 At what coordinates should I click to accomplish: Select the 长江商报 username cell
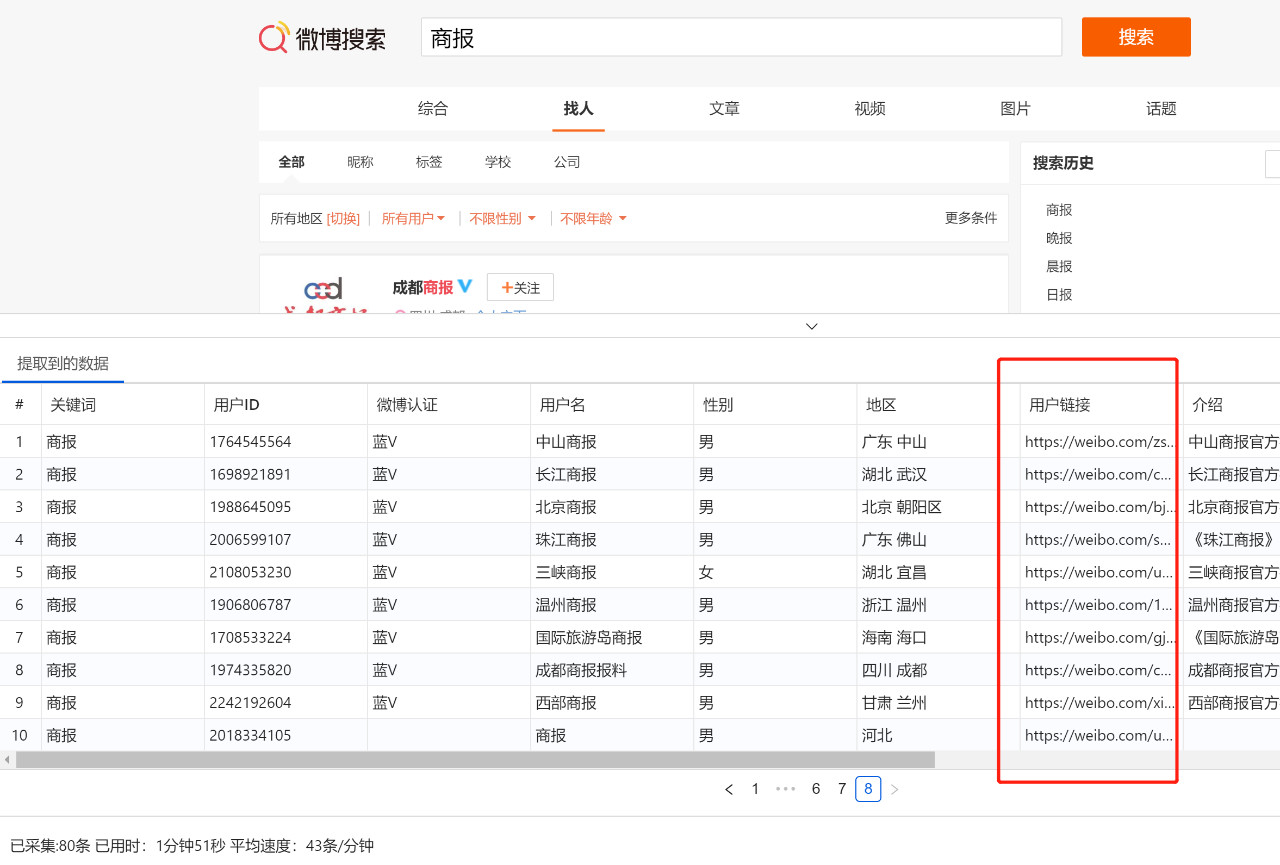coord(612,474)
